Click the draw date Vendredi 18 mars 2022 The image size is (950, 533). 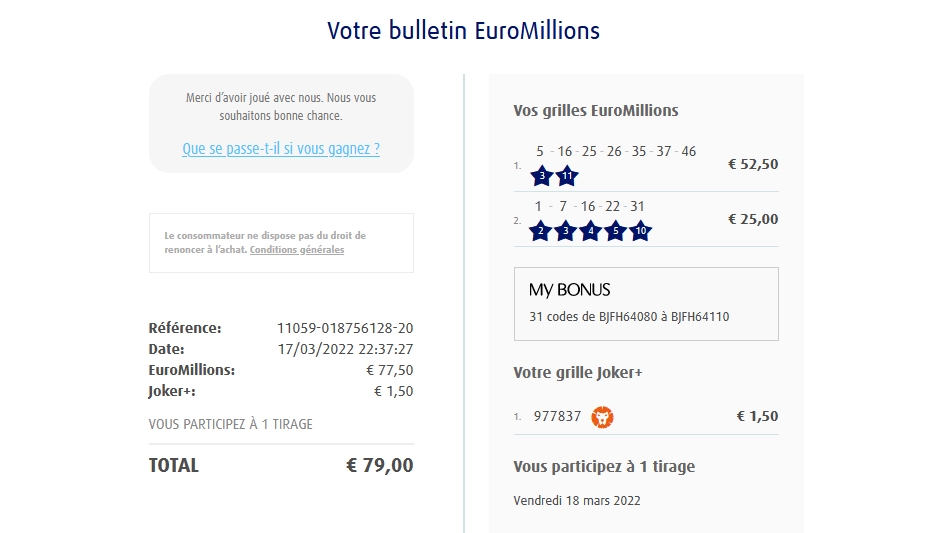[577, 500]
